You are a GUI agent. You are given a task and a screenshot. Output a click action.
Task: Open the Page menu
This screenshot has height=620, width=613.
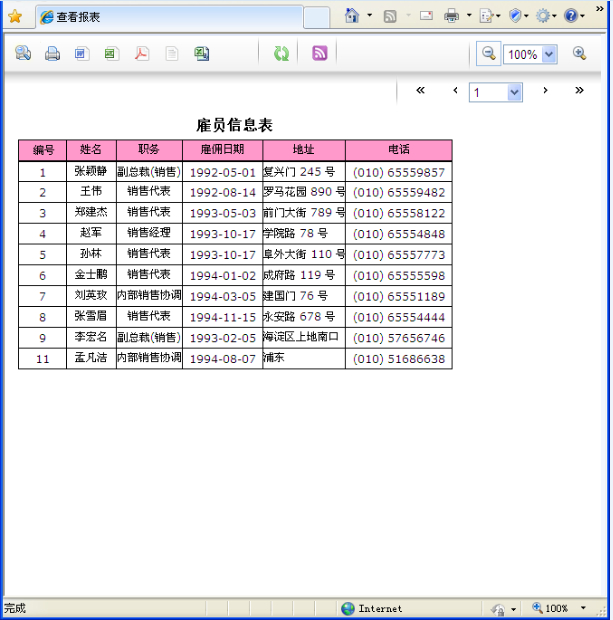[490, 16]
